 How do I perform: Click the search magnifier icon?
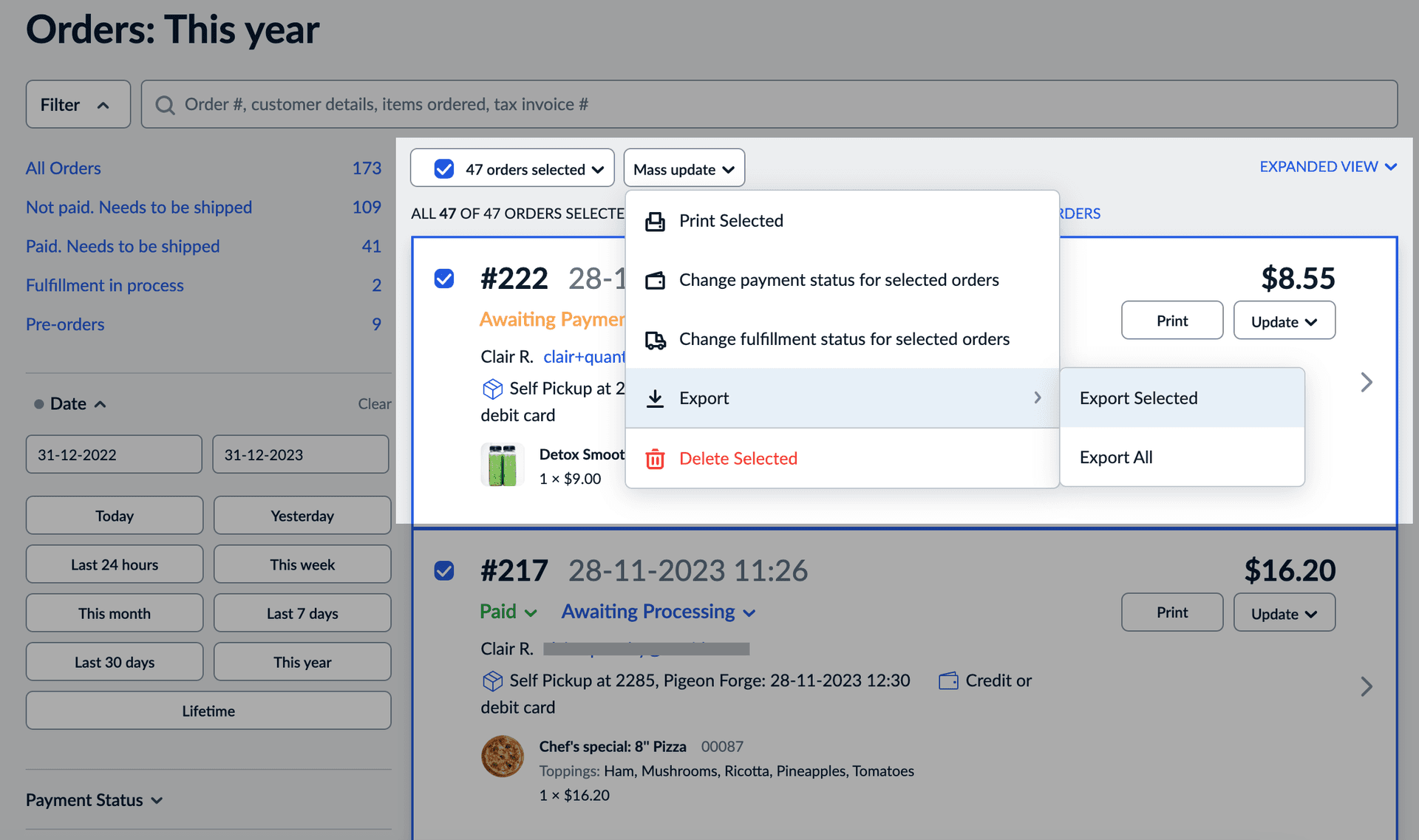coord(165,105)
